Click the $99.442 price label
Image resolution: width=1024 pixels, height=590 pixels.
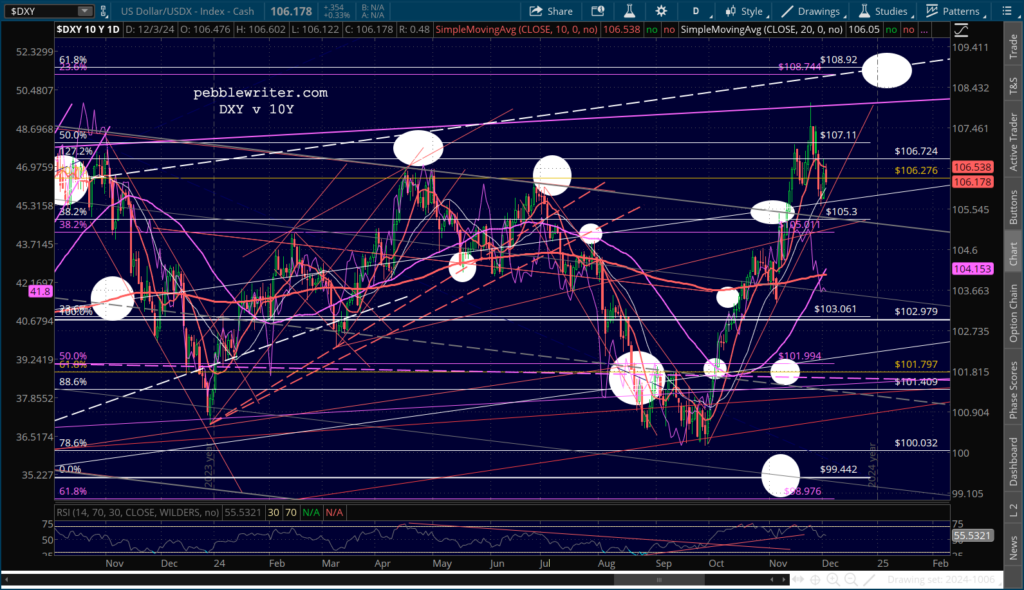[839, 469]
